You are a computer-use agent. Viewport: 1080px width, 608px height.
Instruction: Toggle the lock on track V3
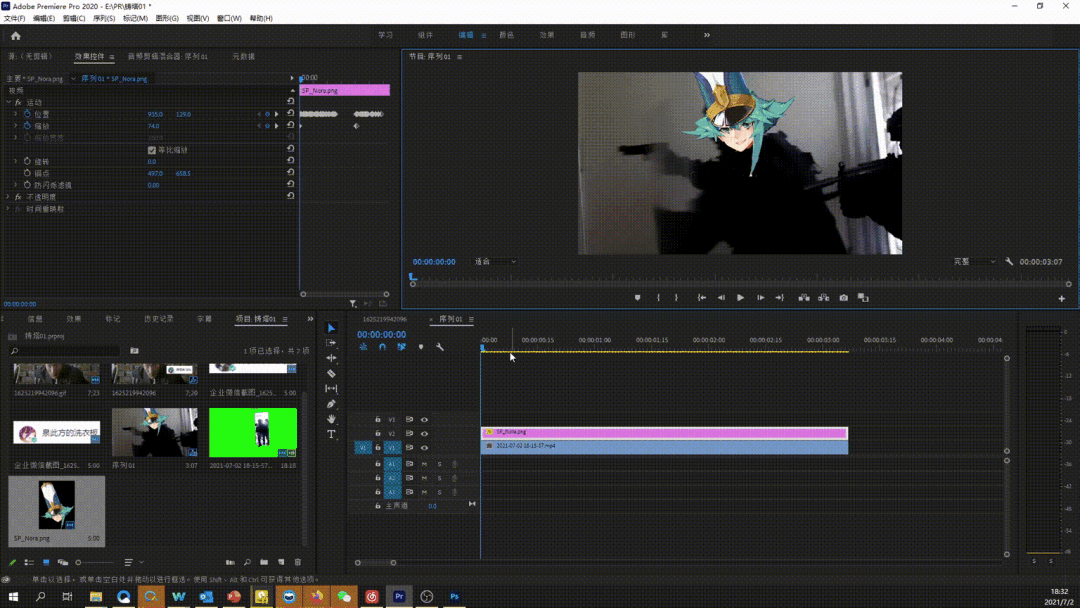pyautogui.click(x=378, y=420)
